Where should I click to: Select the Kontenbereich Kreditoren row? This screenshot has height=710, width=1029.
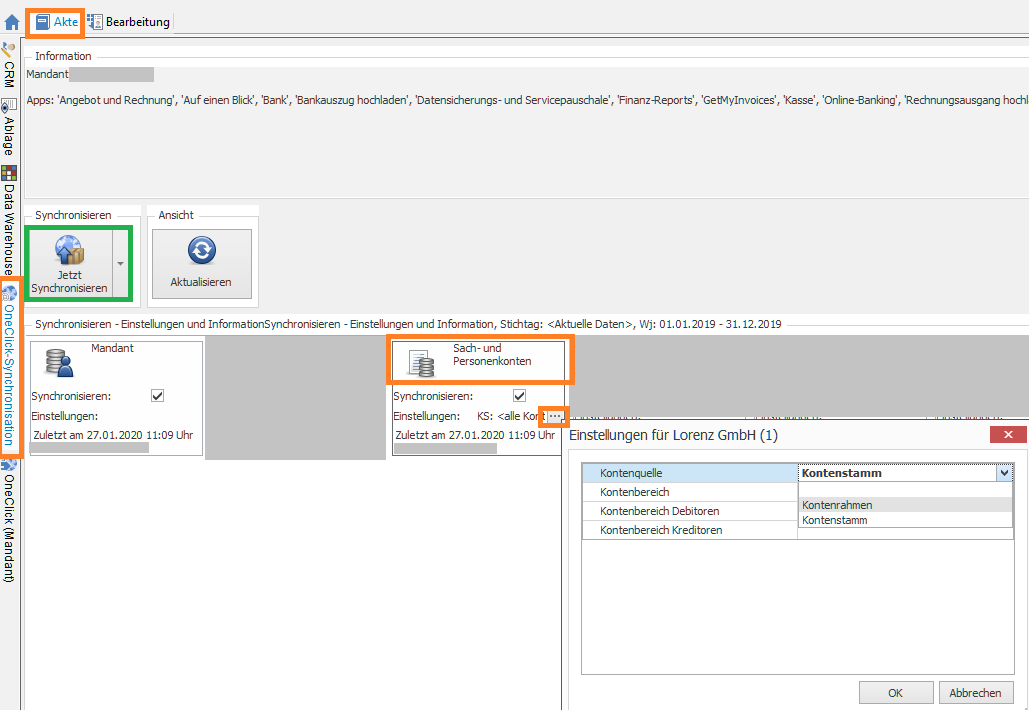(690, 530)
